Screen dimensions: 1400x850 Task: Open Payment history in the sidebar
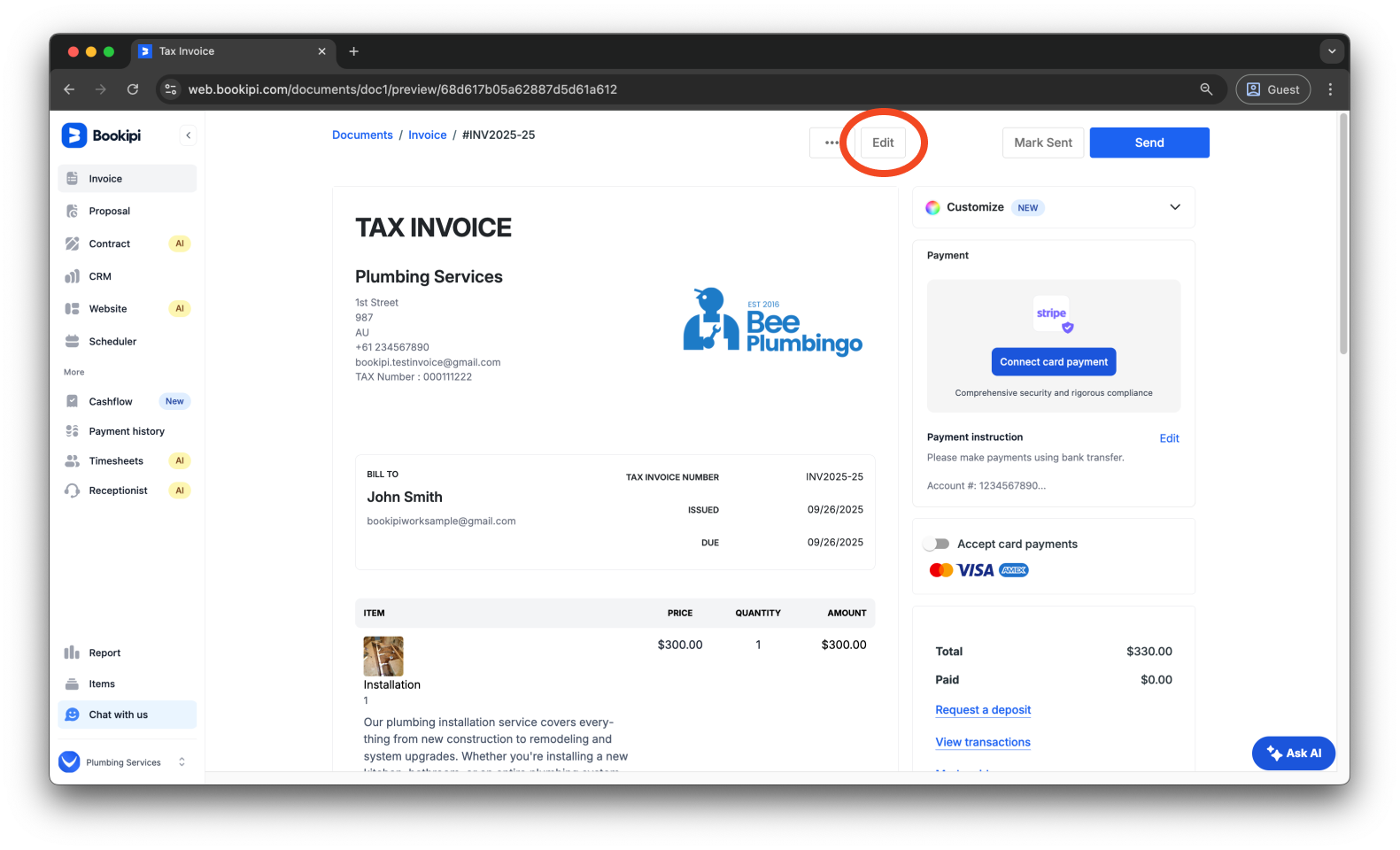tap(128, 431)
